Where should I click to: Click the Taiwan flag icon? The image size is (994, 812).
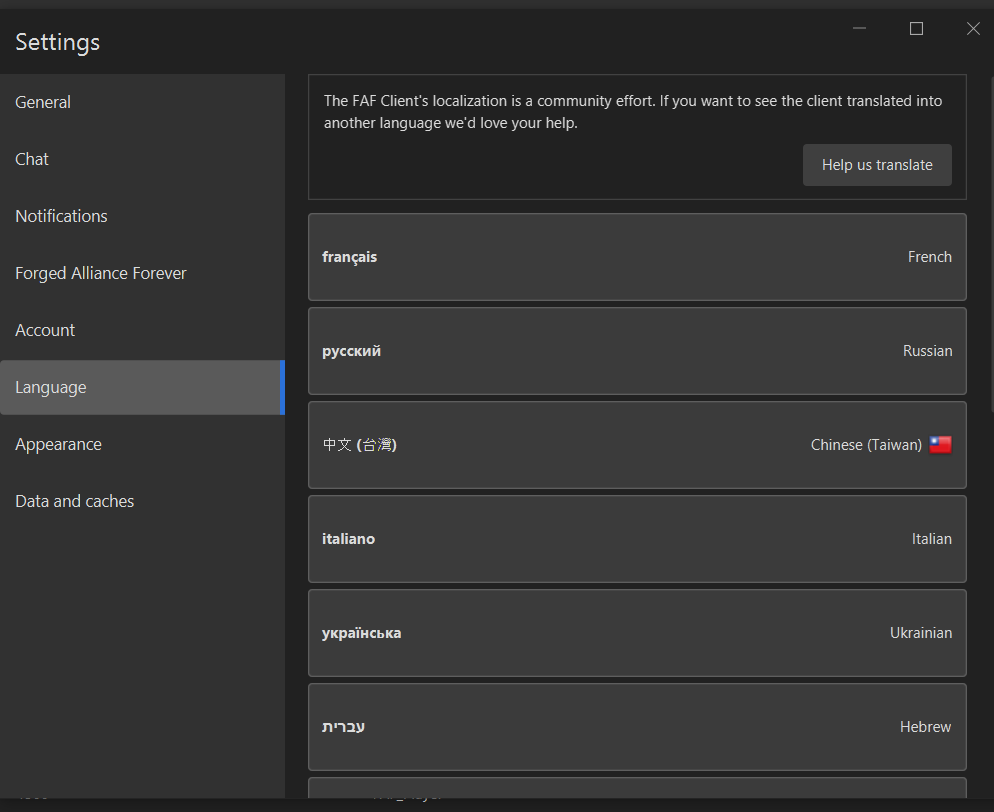coord(940,445)
